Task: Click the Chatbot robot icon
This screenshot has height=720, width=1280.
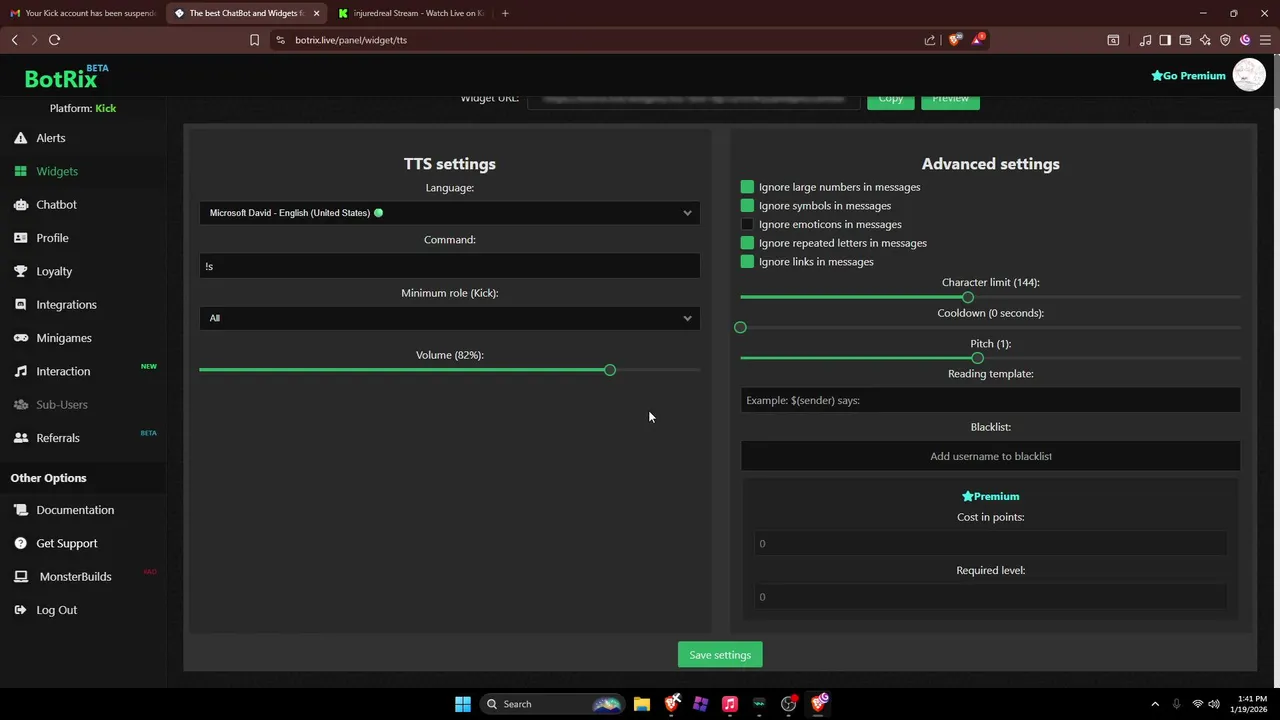Action: tap(20, 204)
